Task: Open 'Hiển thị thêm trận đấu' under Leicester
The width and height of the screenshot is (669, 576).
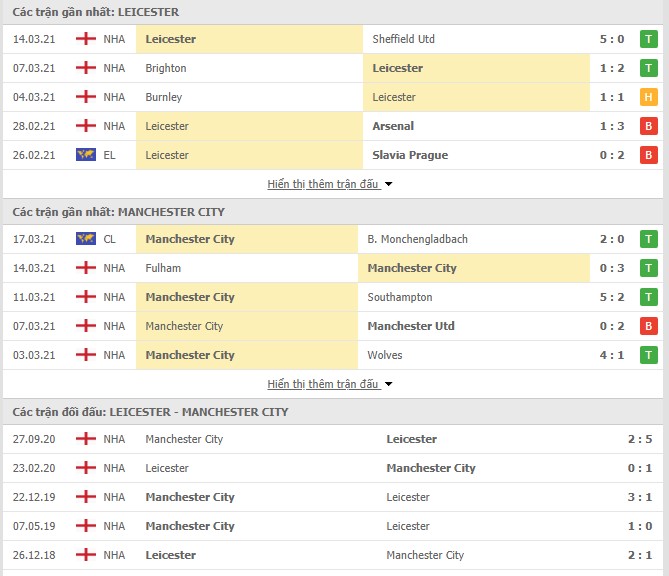Action: point(323,184)
